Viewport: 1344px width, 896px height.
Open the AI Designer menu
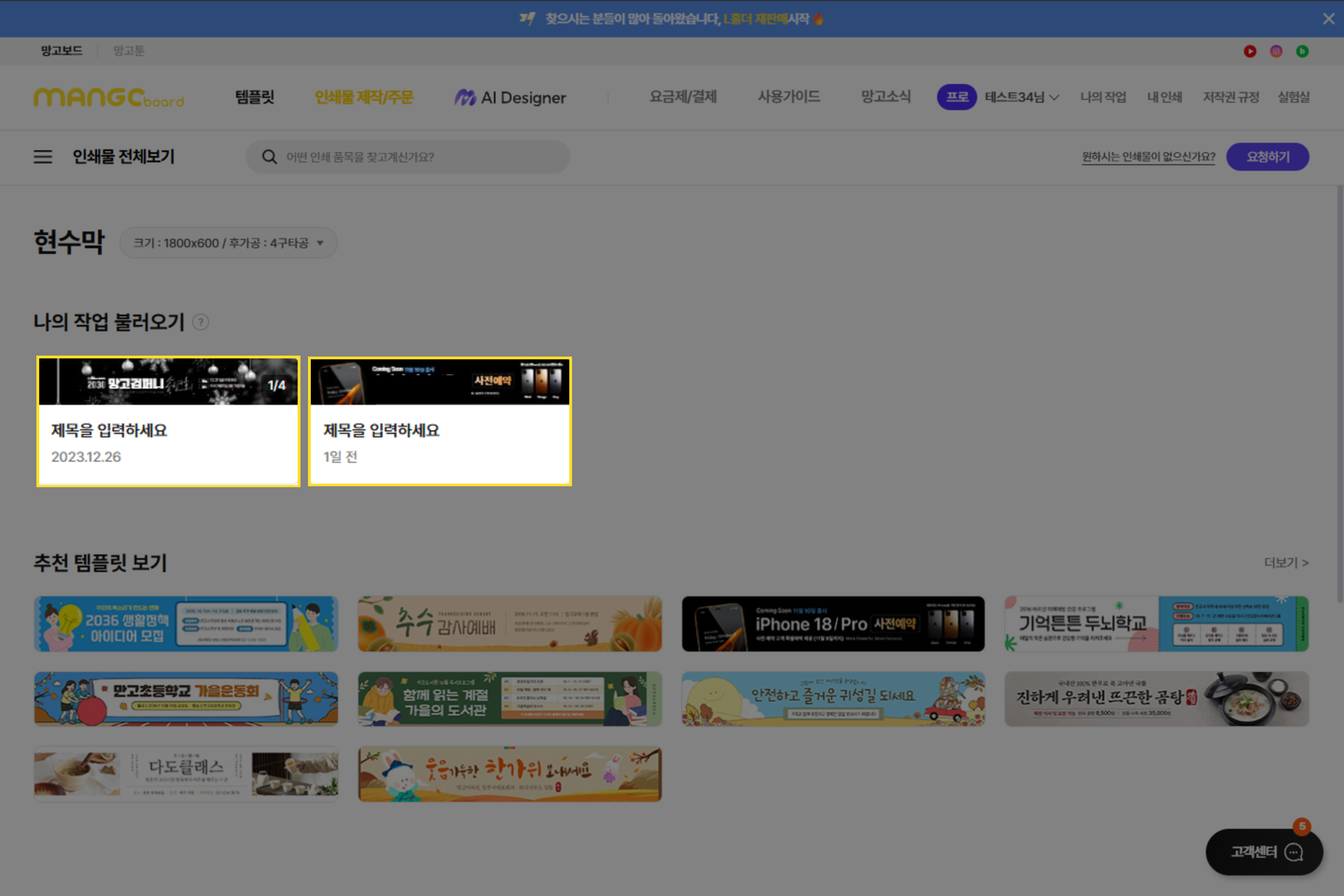coord(511,97)
